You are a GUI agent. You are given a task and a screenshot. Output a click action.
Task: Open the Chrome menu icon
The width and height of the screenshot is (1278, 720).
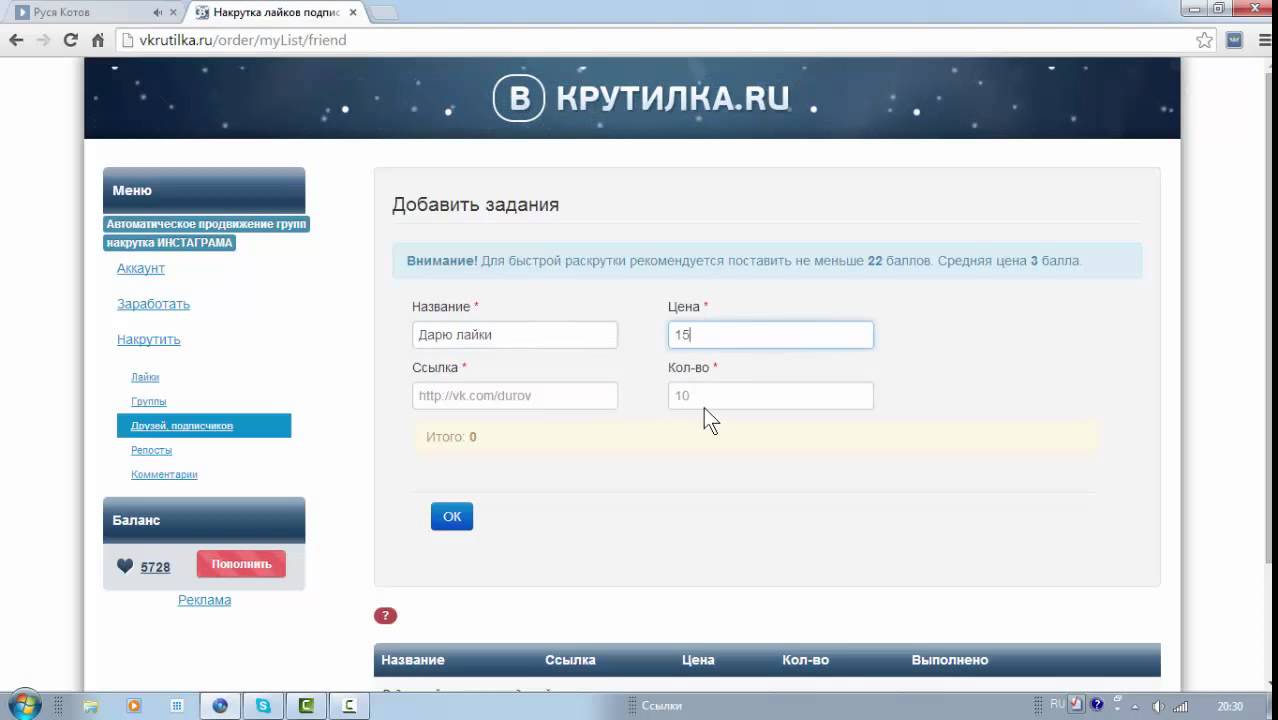(x=1263, y=40)
